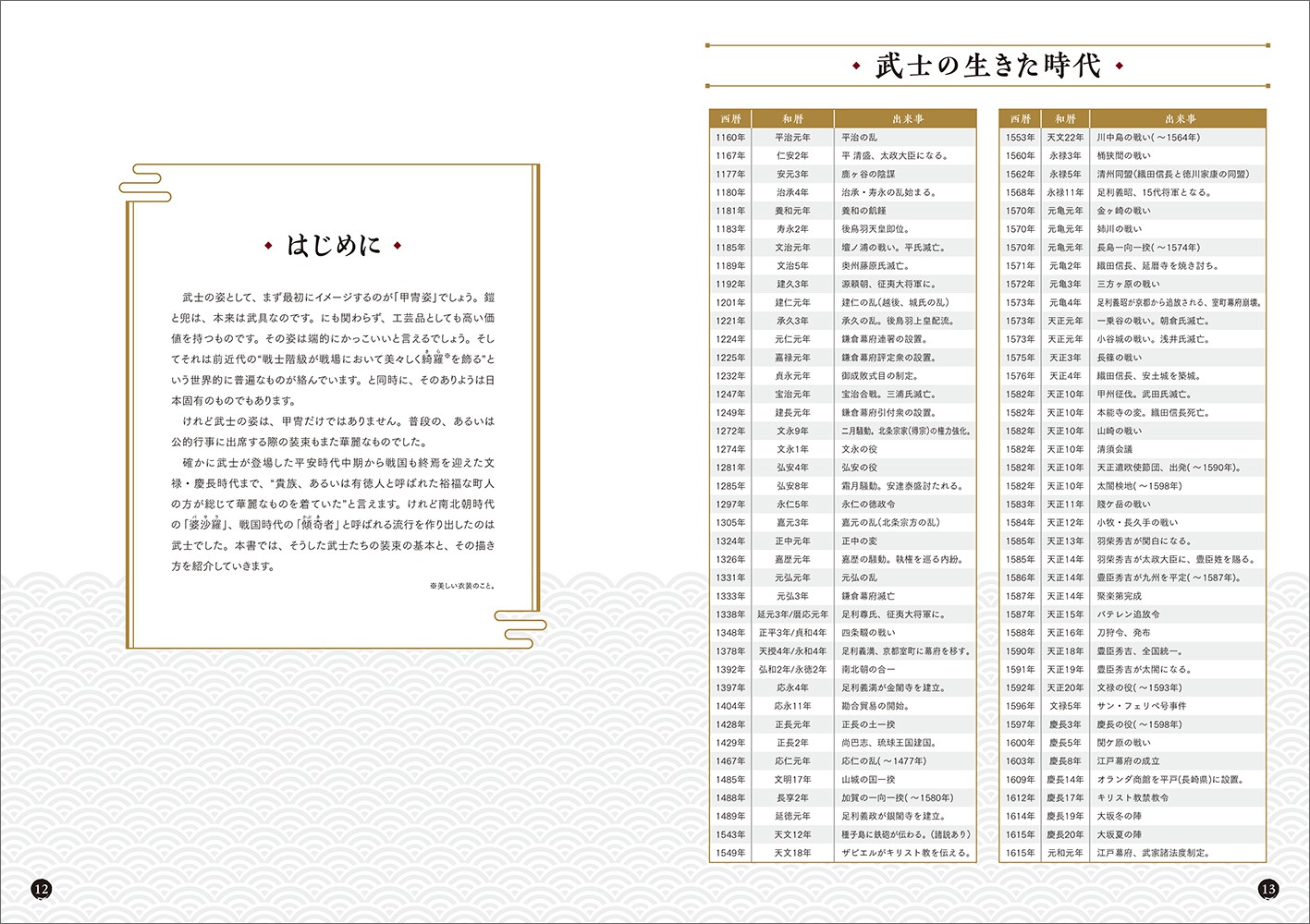
Task: Click the red diamond right of はじめに
Action: tap(398, 246)
